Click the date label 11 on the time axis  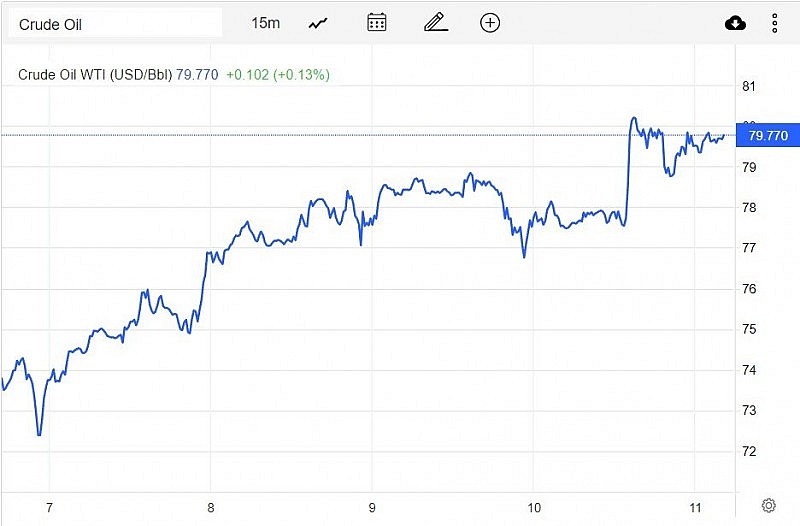695,507
